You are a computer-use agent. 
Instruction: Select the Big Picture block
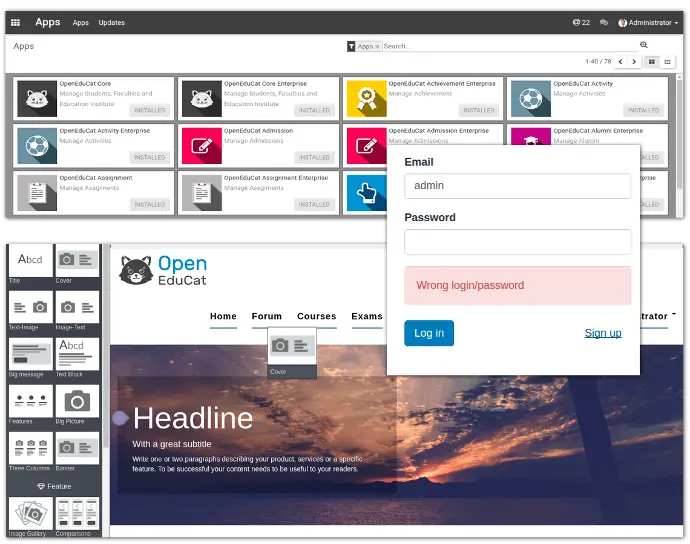77,405
